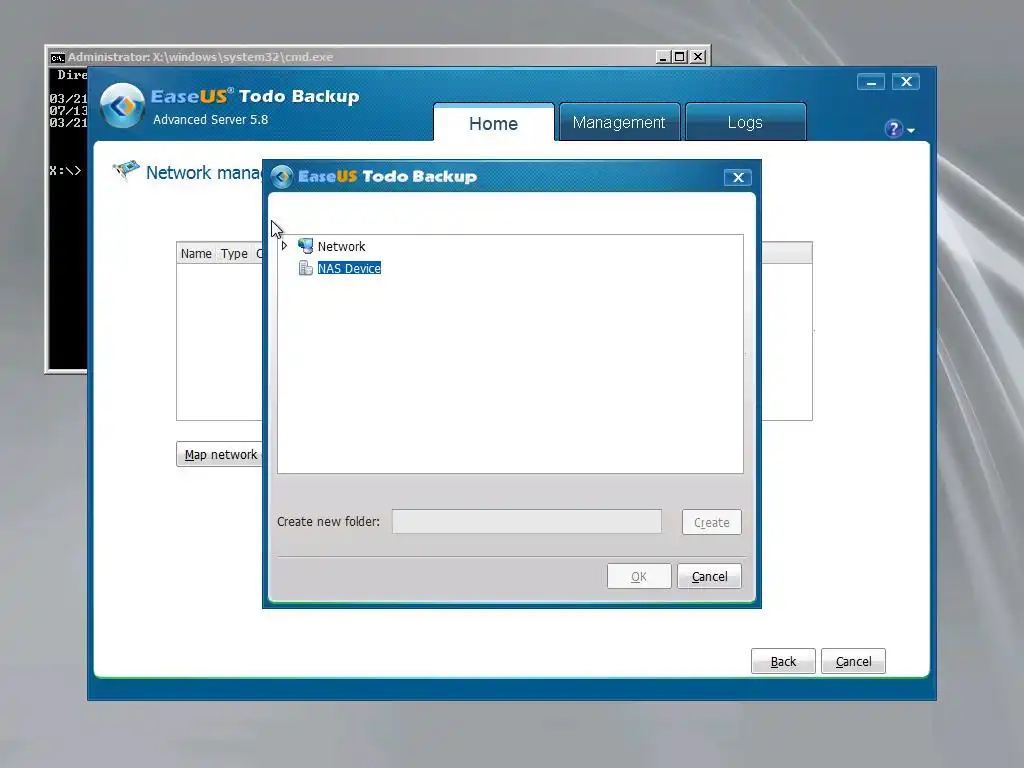Select the NAS Device tree entry label
This screenshot has width=1024, height=768.
(349, 268)
